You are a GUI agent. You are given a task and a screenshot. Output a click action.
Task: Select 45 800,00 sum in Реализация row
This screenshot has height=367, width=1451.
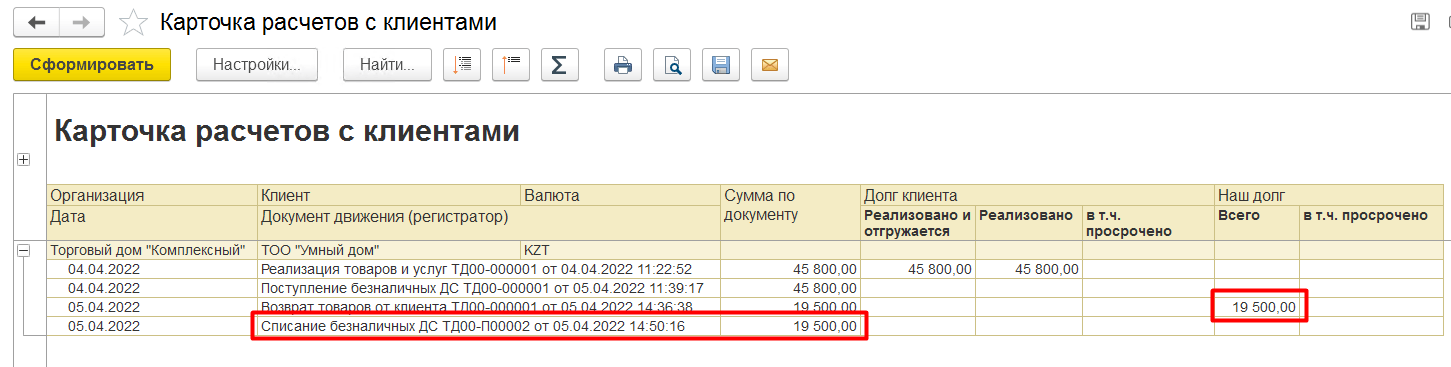tap(790, 268)
